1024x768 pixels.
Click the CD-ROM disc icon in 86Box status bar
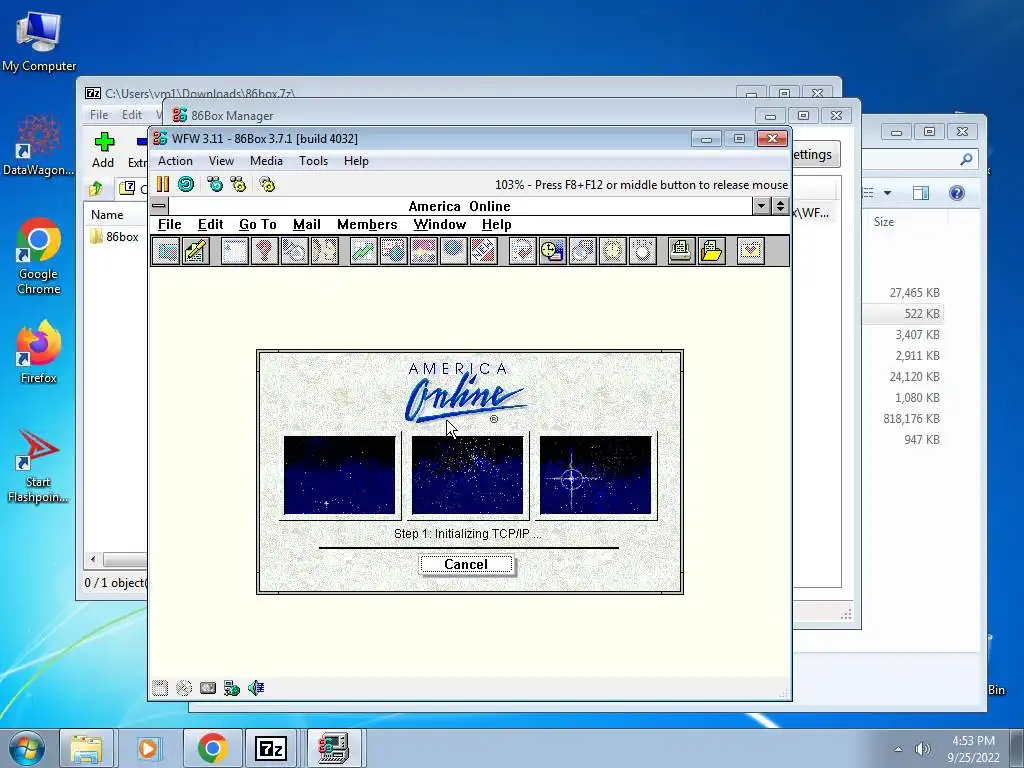184,688
